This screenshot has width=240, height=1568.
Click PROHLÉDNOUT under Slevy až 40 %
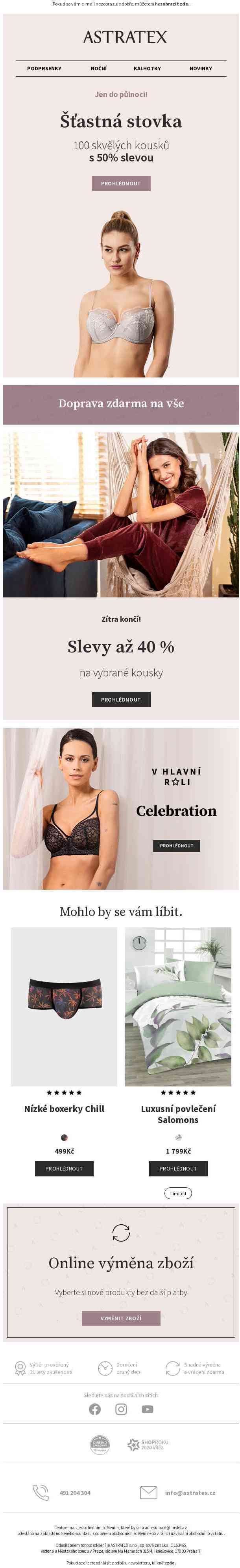pos(121,700)
